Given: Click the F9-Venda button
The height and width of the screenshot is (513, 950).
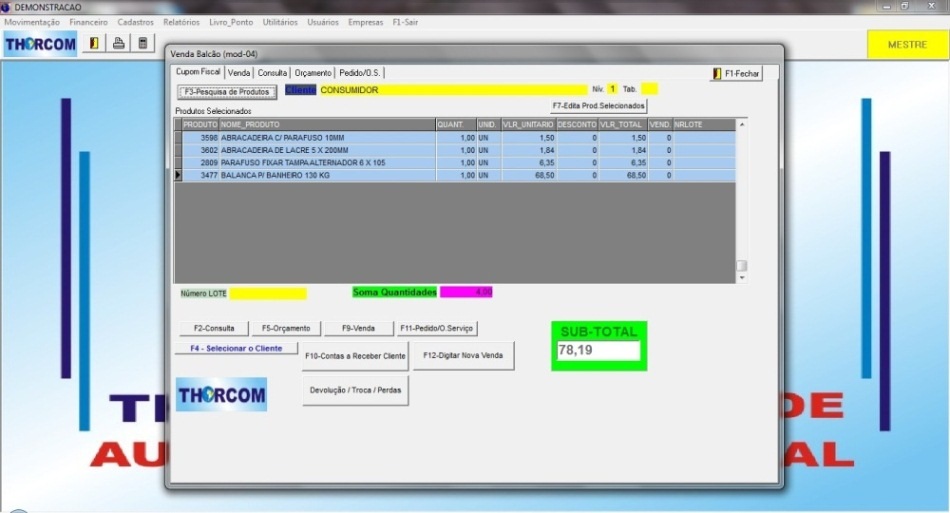Looking at the screenshot, I should coord(359,328).
